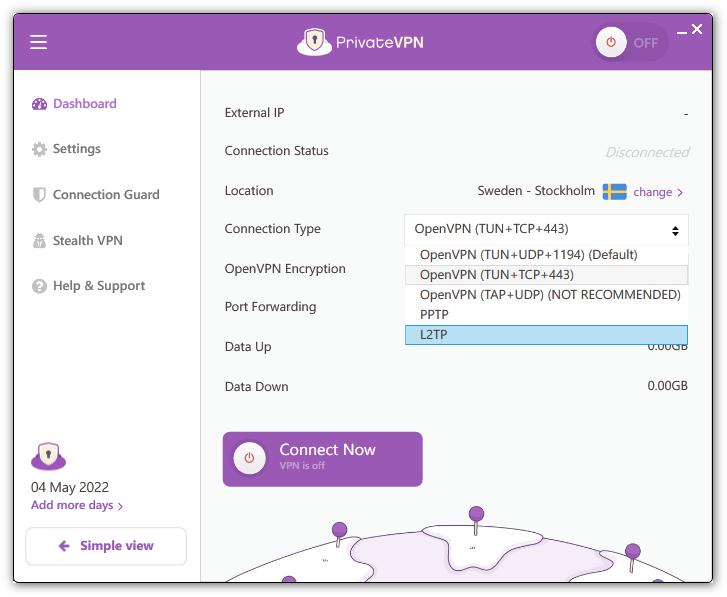The height and width of the screenshot is (597, 727).
Task: Click Add more days link
Action: point(77,505)
